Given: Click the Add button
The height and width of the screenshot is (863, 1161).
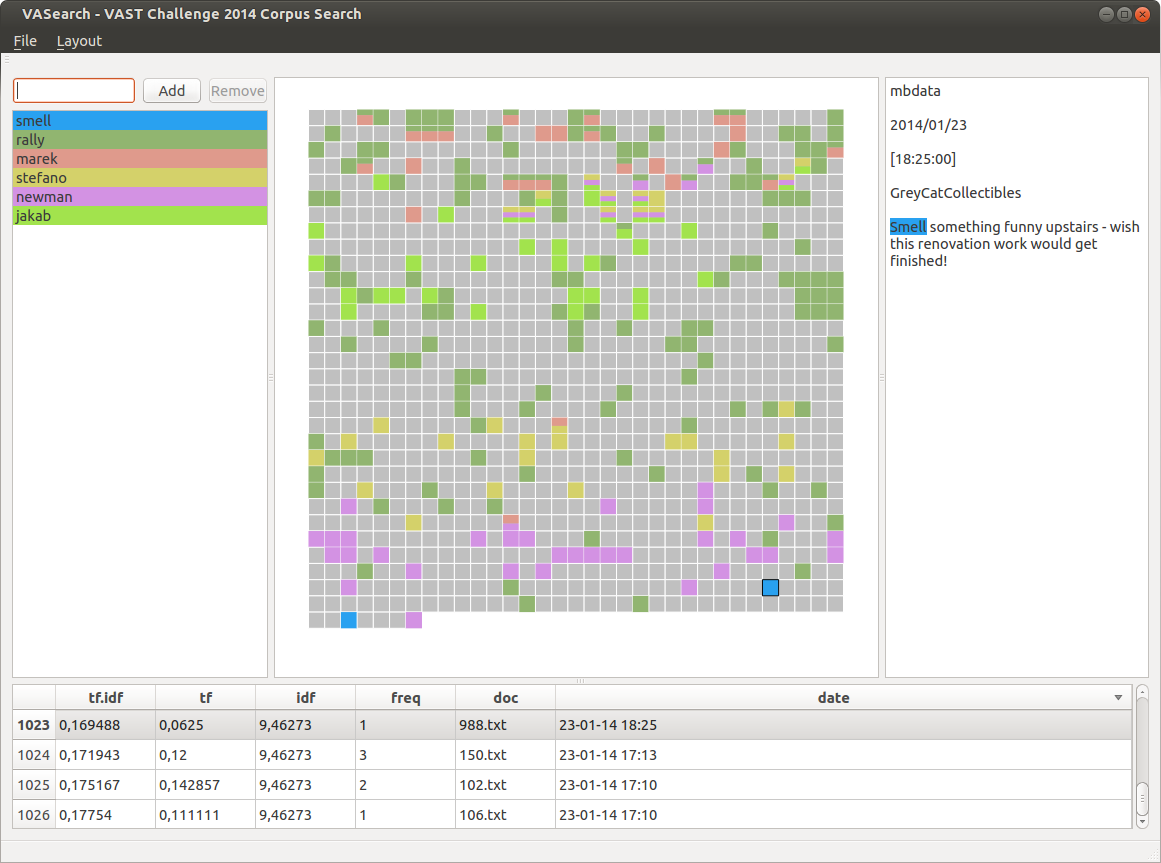Looking at the screenshot, I should coord(172,90).
